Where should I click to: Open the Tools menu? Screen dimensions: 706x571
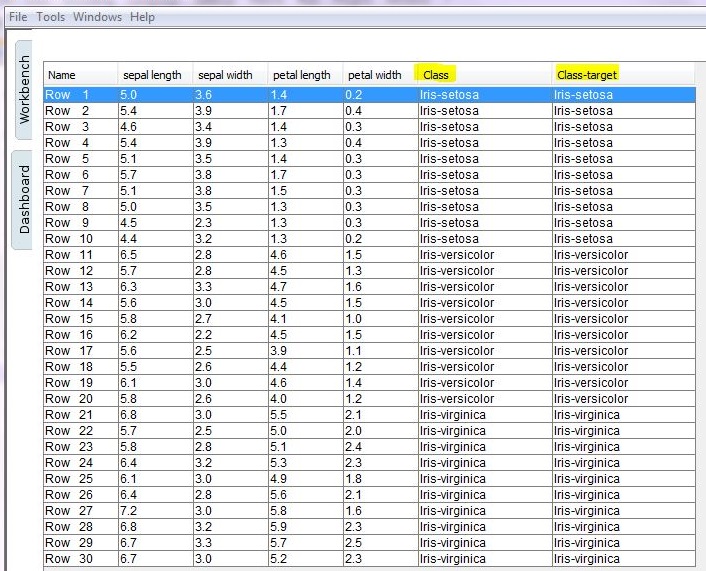tap(51, 17)
